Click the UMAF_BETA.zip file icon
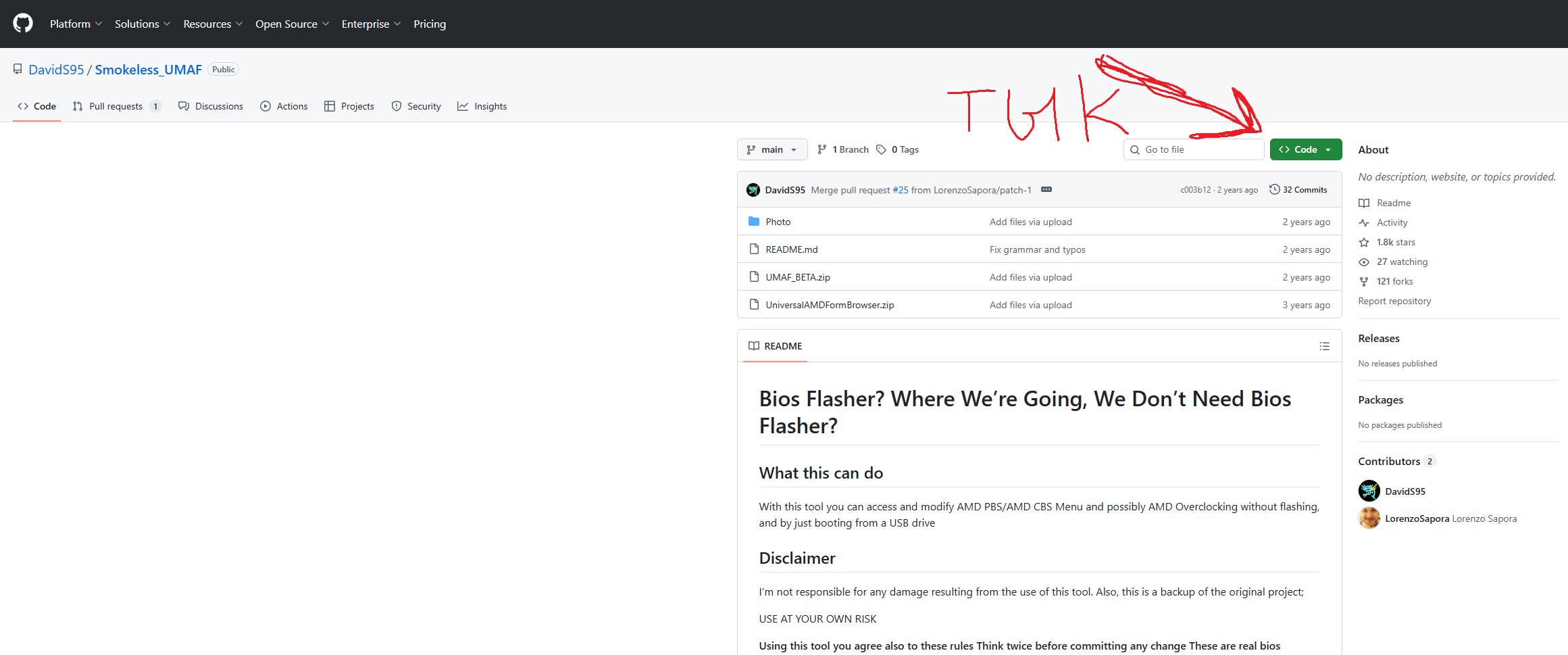1568x655 pixels. point(754,276)
